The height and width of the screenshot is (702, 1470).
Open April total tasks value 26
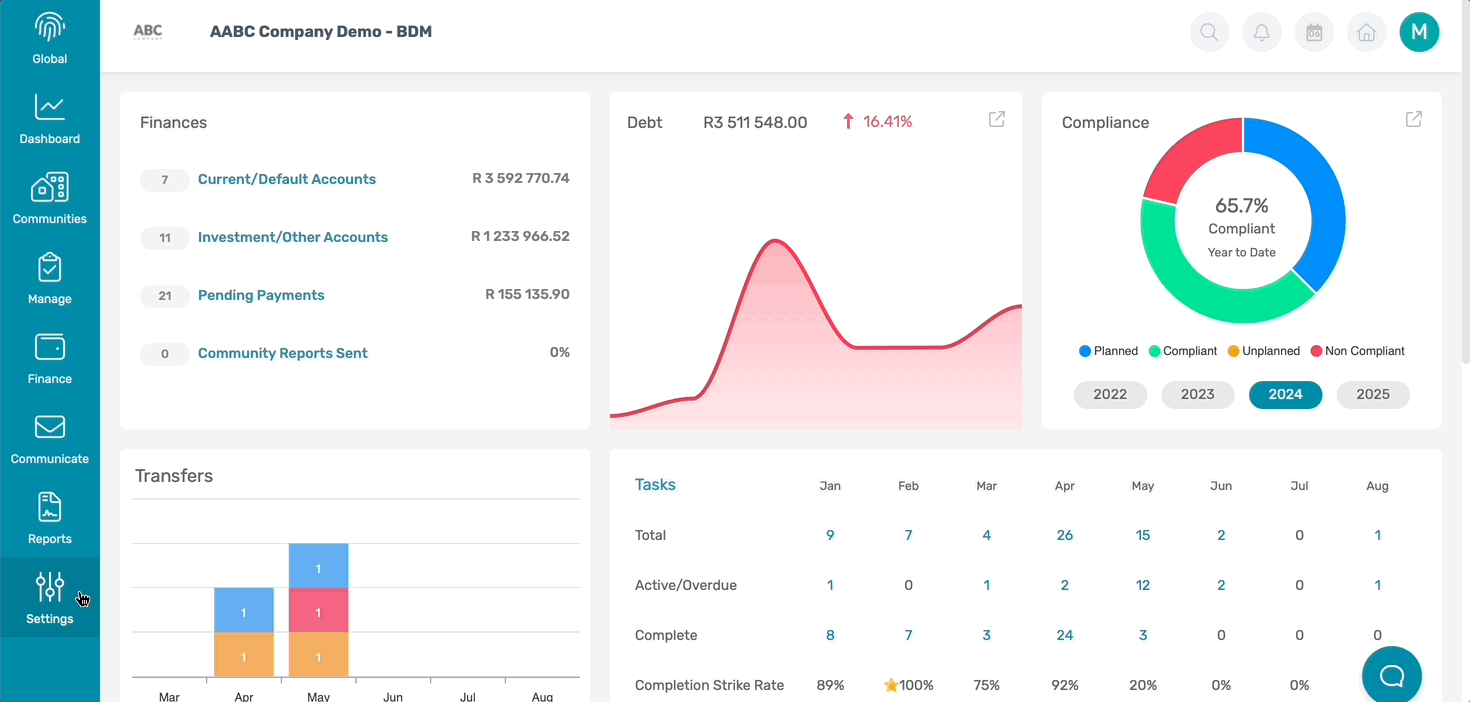[x=1064, y=535]
